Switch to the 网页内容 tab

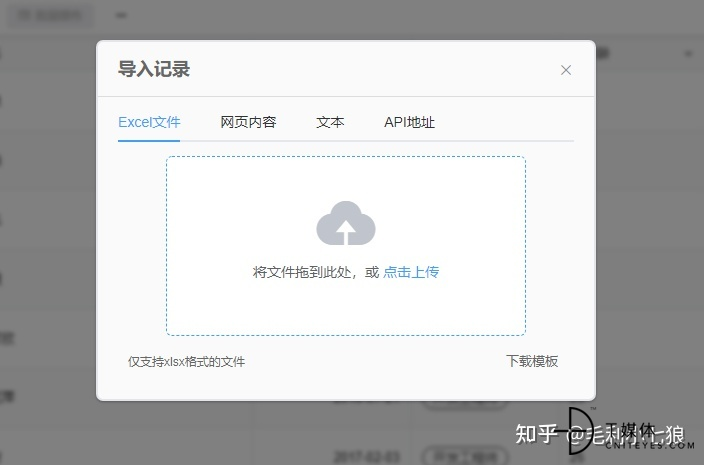click(x=248, y=122)
